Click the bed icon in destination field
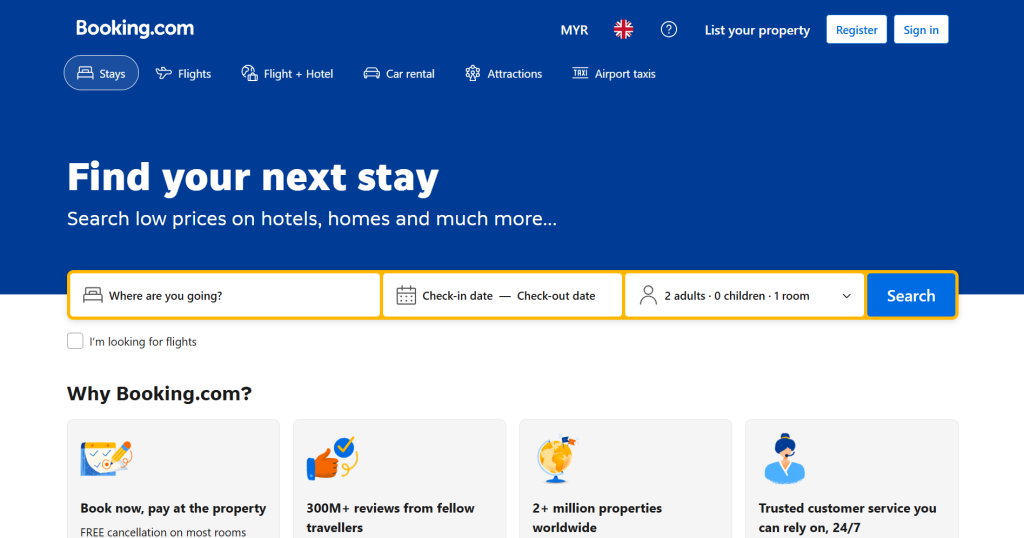This screenshot has width=1024, height=538. coord(93,295)
